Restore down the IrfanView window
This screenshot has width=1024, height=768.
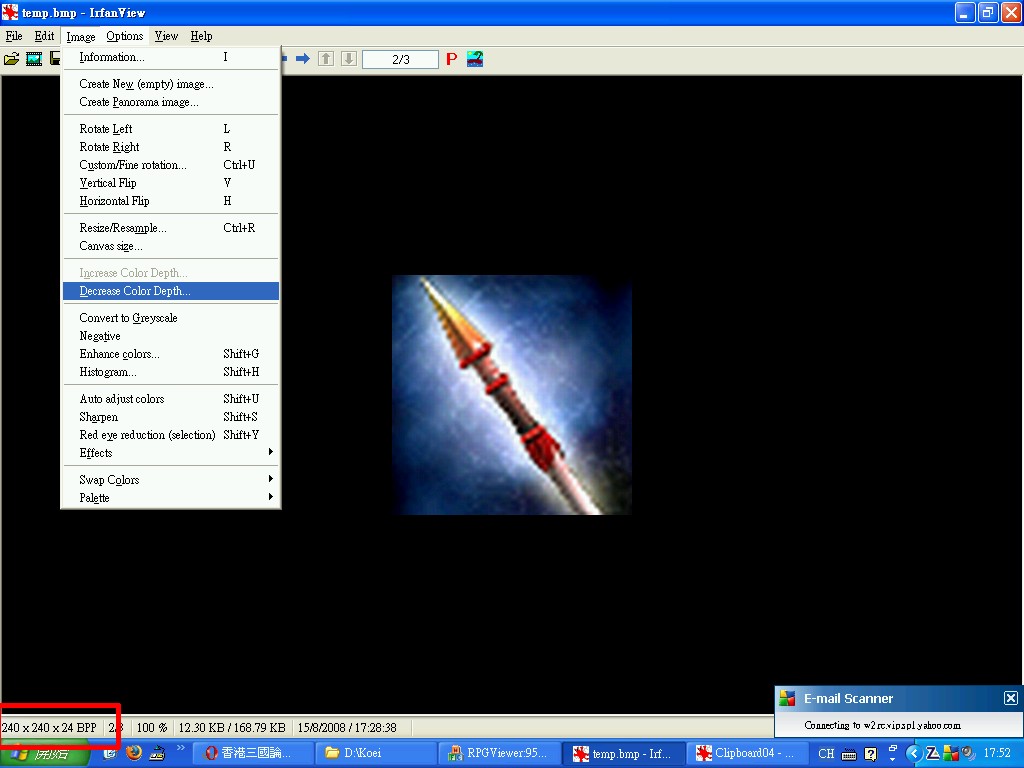click(988, 12)
